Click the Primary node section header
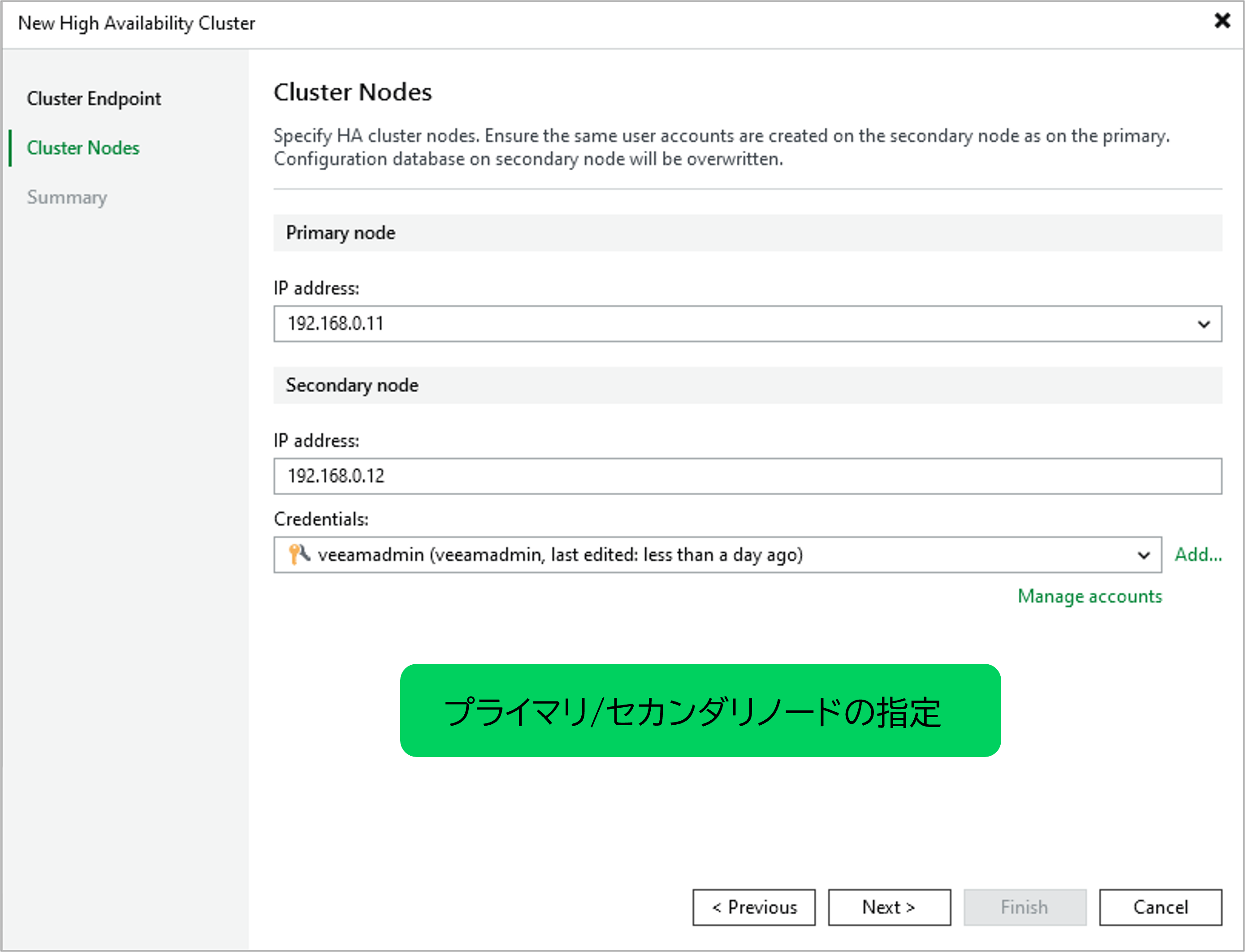Screen dimensions: 1245x952 click(x=341, y=233)
